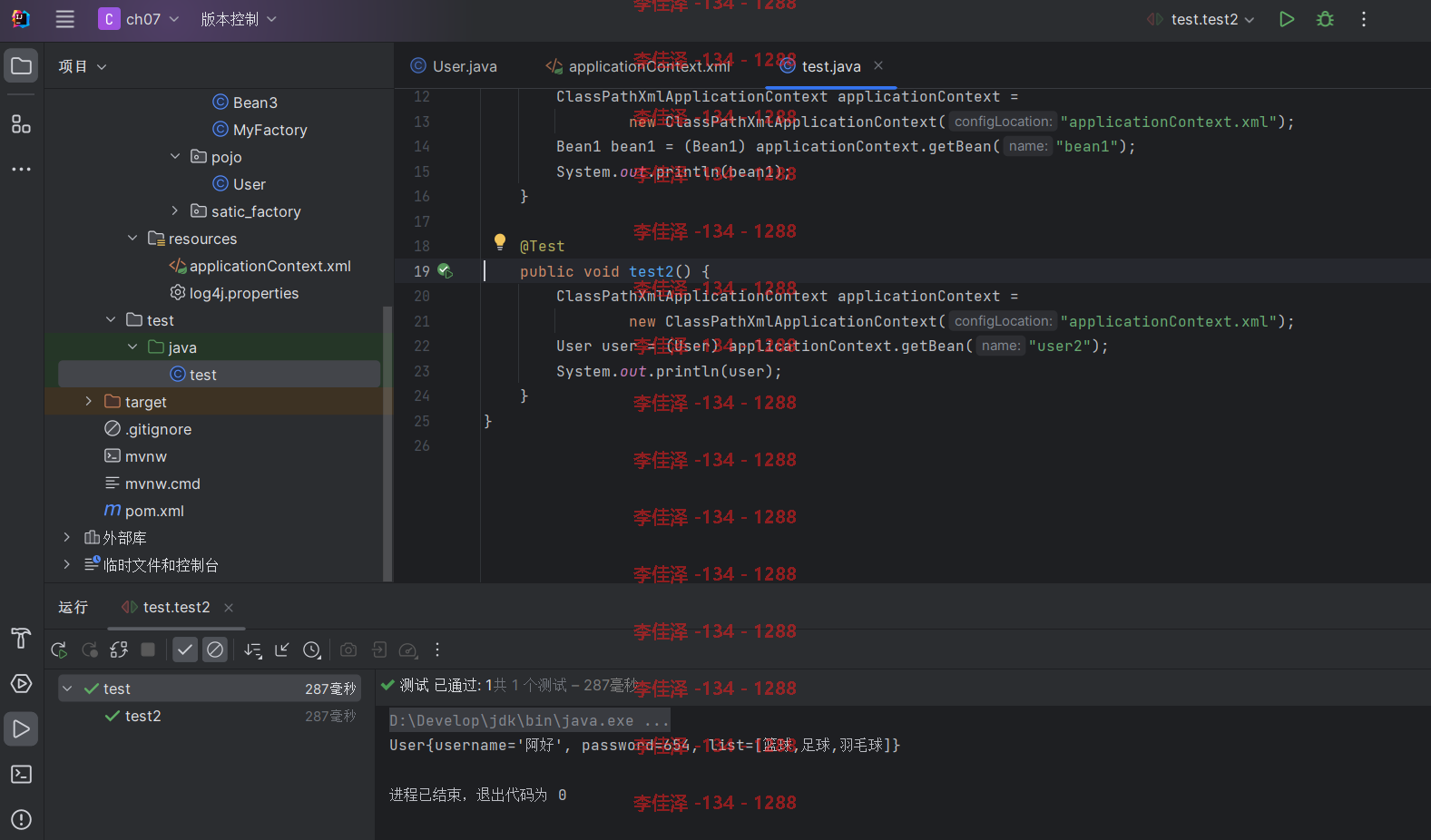Switch to applicationContext.xml tab

pos(639,66)
